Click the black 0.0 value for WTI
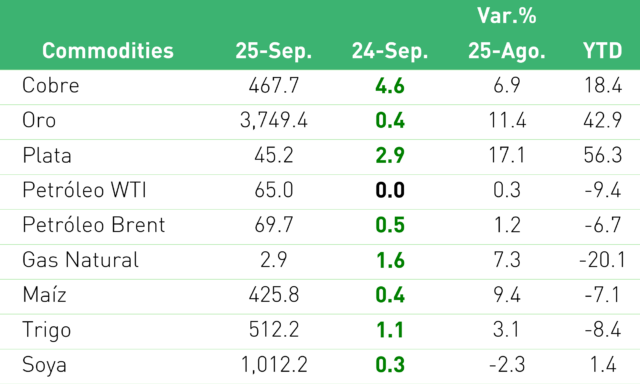 click(390, 190)
